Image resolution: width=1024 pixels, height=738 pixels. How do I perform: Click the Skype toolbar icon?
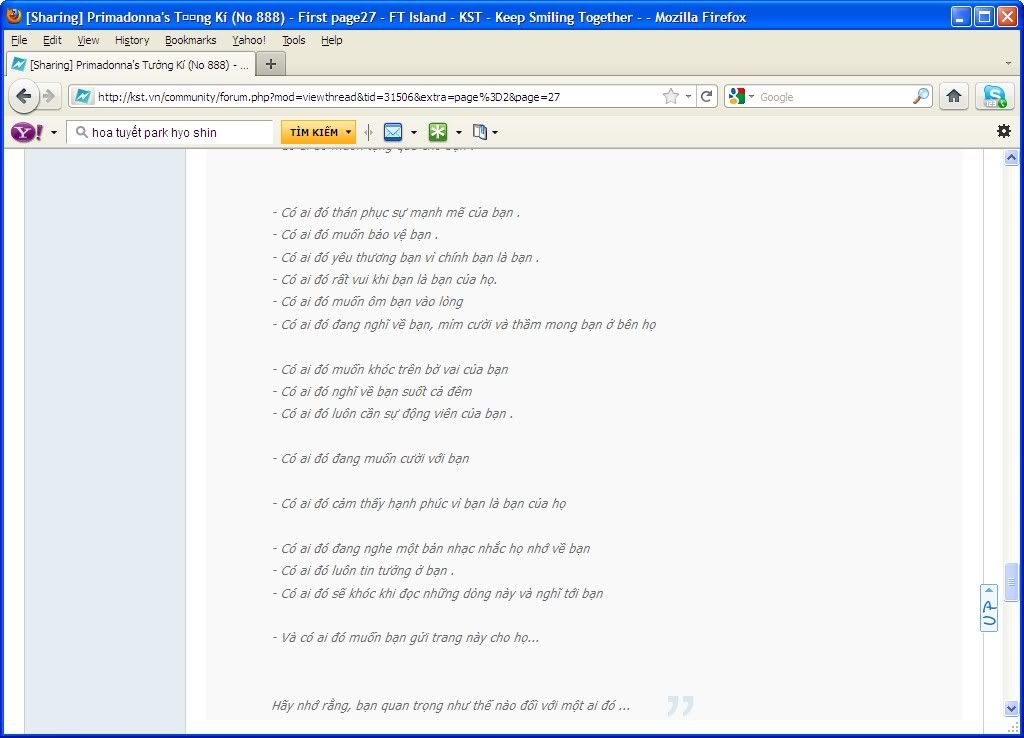[994, 97]
